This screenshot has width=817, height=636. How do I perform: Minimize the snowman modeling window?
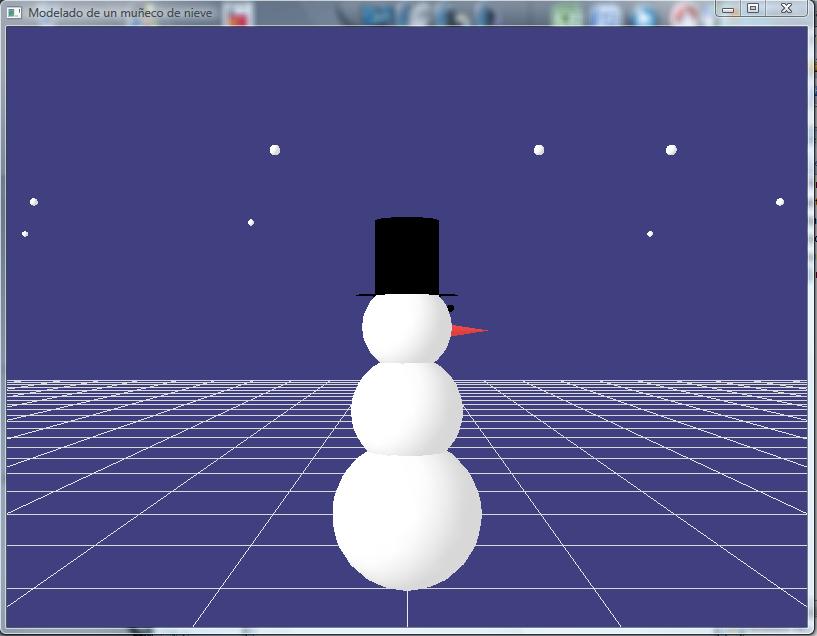point(728,8)
